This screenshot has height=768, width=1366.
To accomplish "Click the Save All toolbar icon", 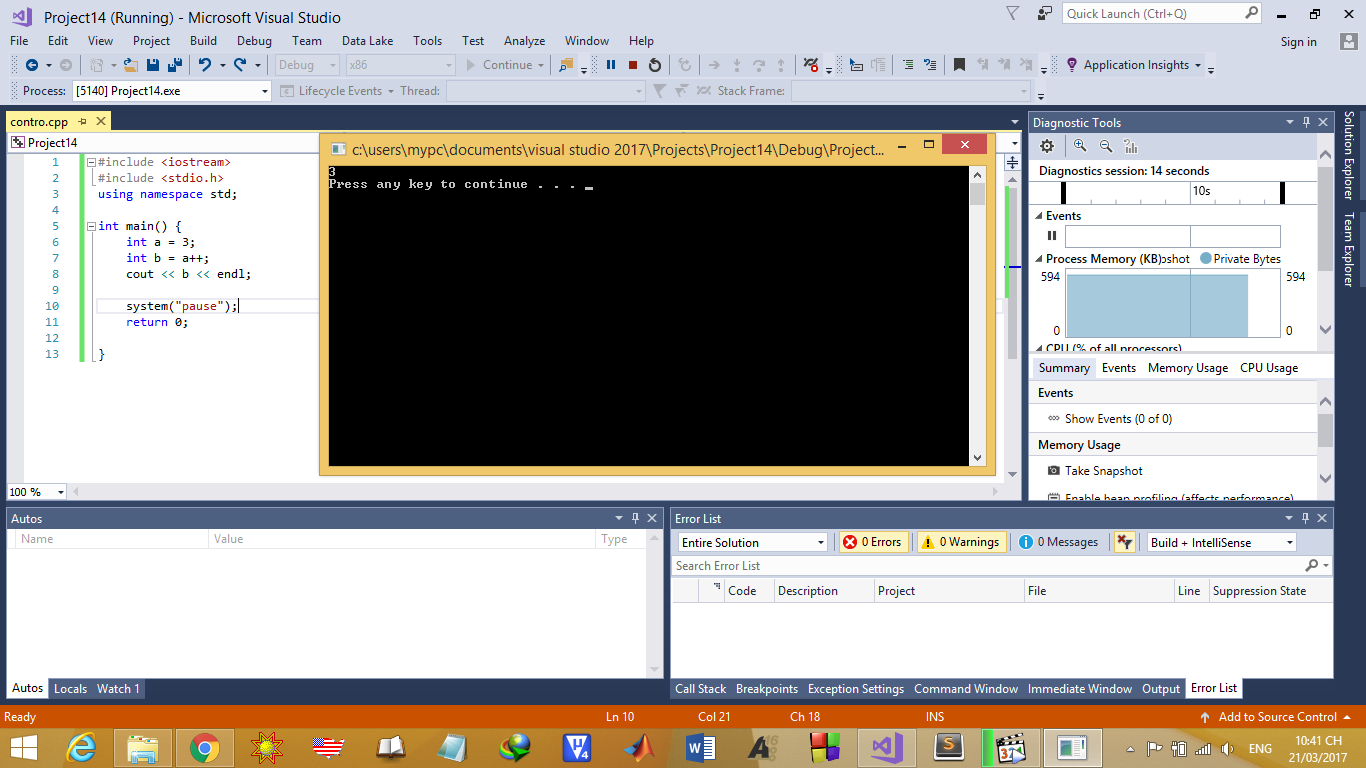I will 174,65.
